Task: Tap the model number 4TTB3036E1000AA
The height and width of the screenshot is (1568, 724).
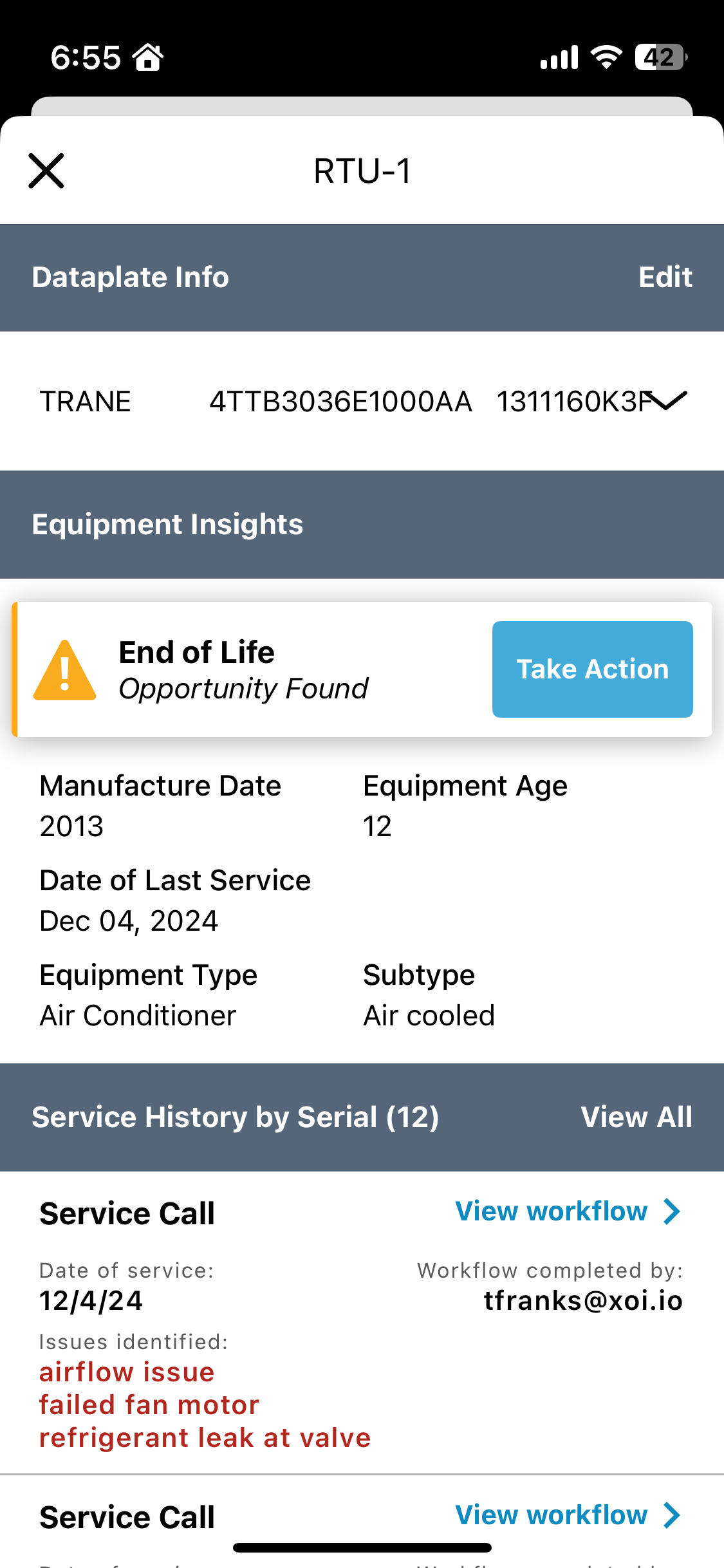Action: click(340, 402)
